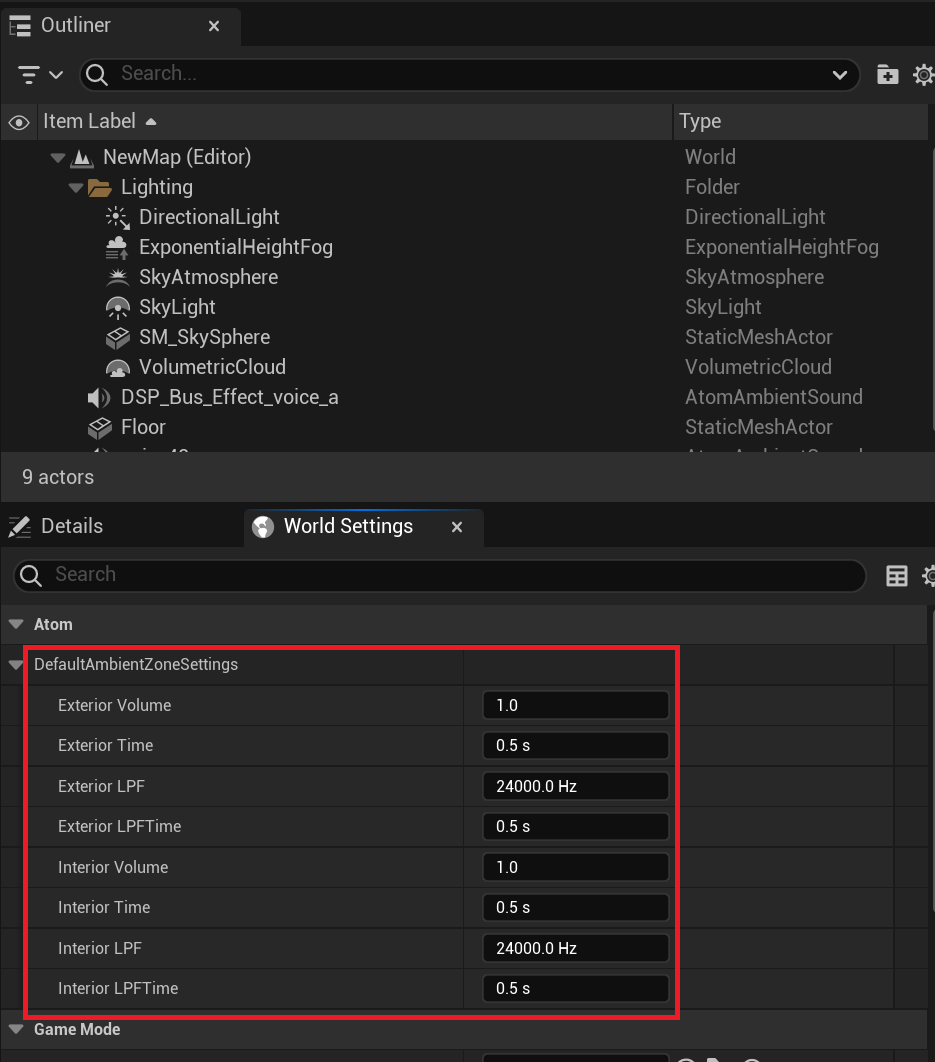Image resolution: width=935 pixels, height=1062 pixels.
Task: Click the DSP_Bus_Effect_voice_a speaker icon
Action: point(99,398)
